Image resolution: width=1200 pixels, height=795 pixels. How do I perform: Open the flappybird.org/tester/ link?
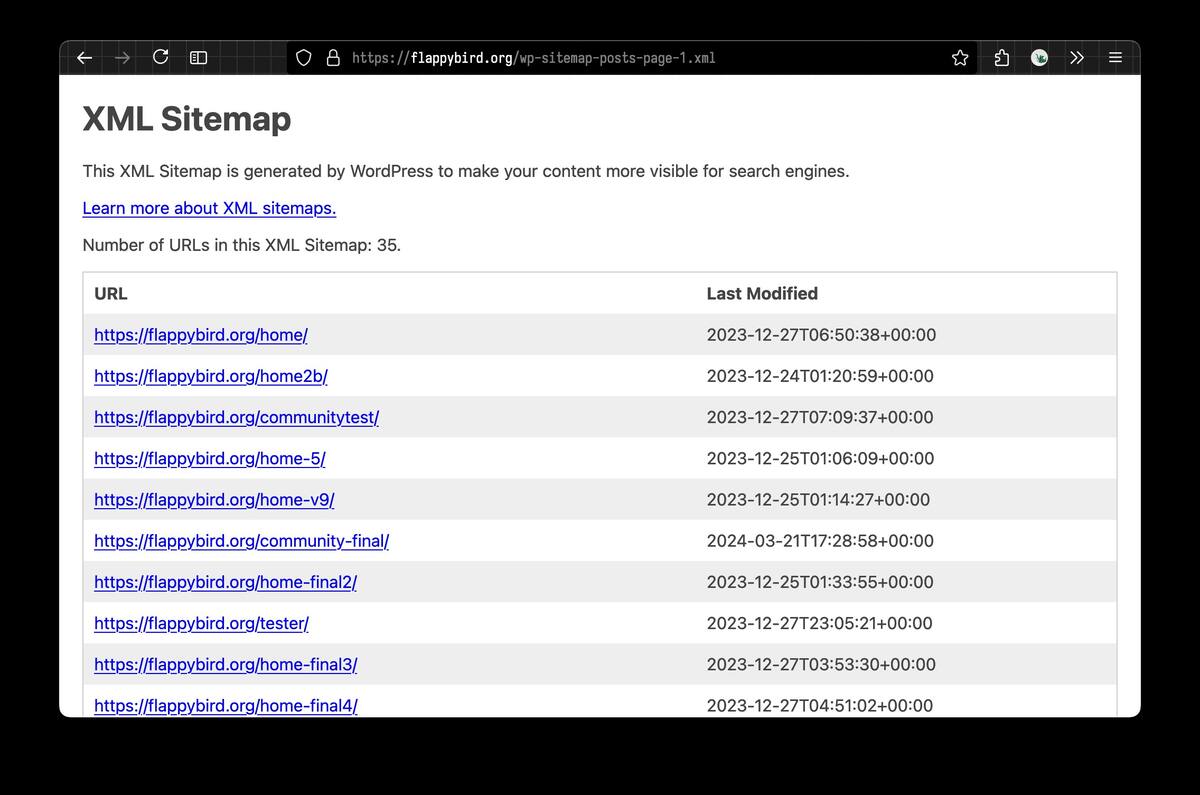point(201,623)
